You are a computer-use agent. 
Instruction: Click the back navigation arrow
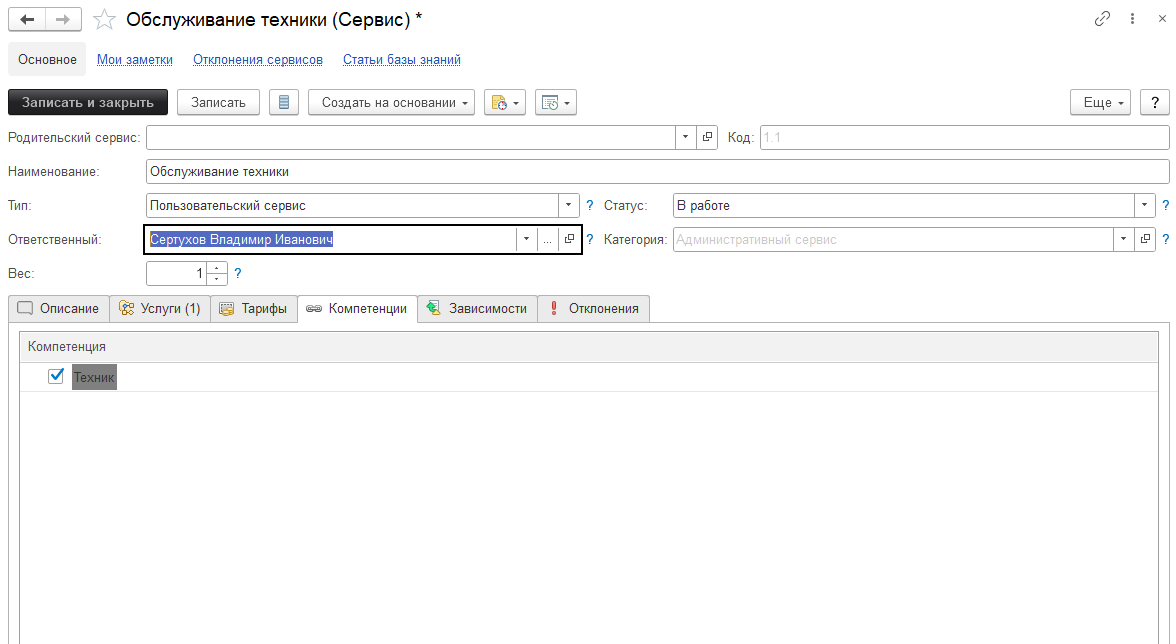coord(27,19)
